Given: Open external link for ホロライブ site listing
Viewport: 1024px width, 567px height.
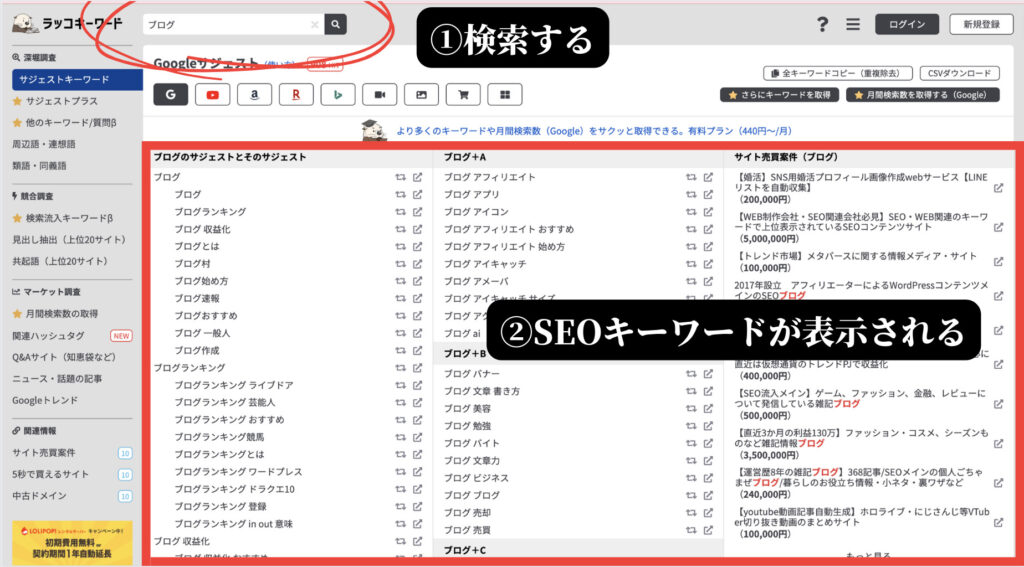Looking at the screenshot, I should coord(999,523).
